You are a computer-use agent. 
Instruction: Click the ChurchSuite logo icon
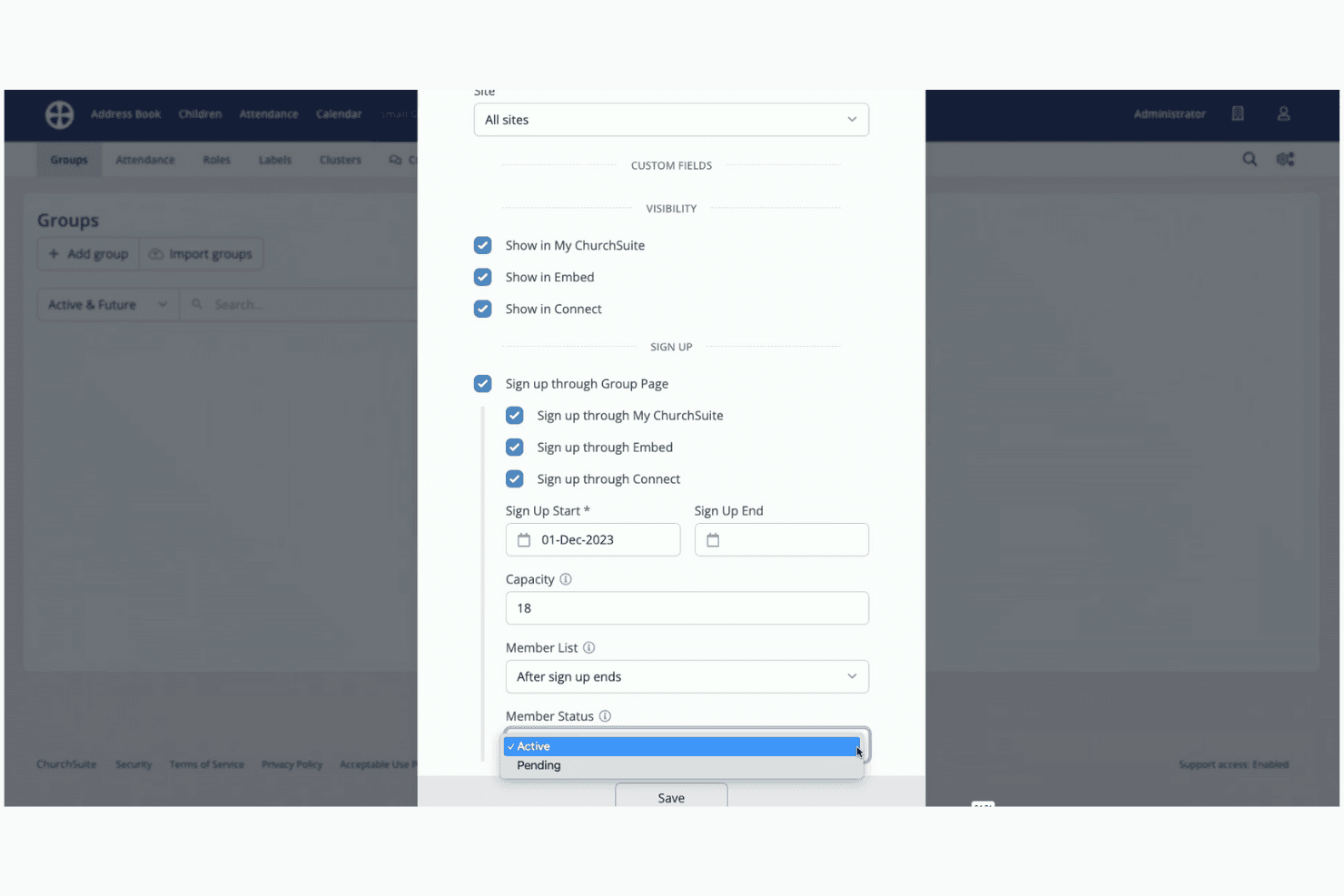coord(60,114)
